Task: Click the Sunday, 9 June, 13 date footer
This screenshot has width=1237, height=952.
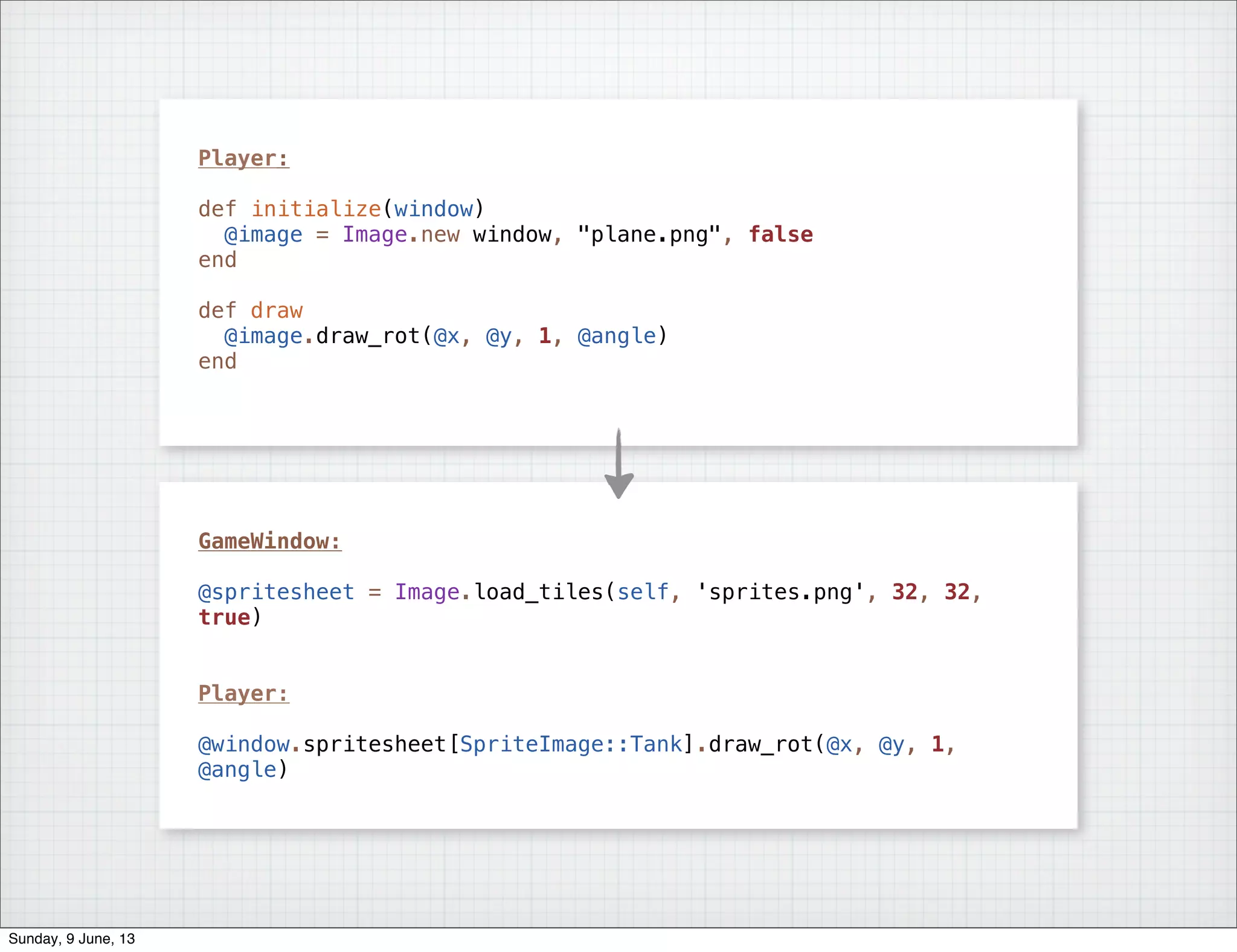Action: [71, 939]
